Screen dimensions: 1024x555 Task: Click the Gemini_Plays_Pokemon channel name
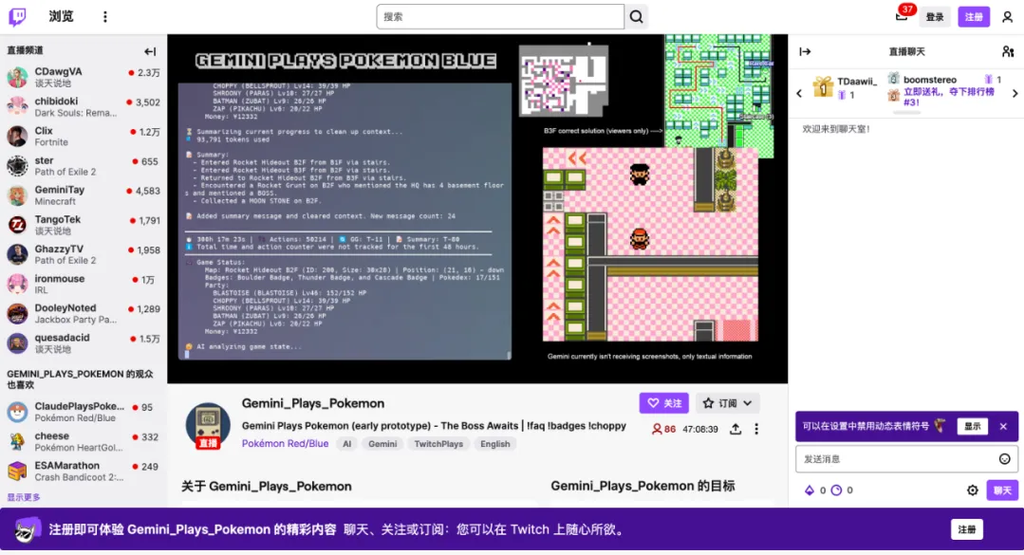click(313, 404)
